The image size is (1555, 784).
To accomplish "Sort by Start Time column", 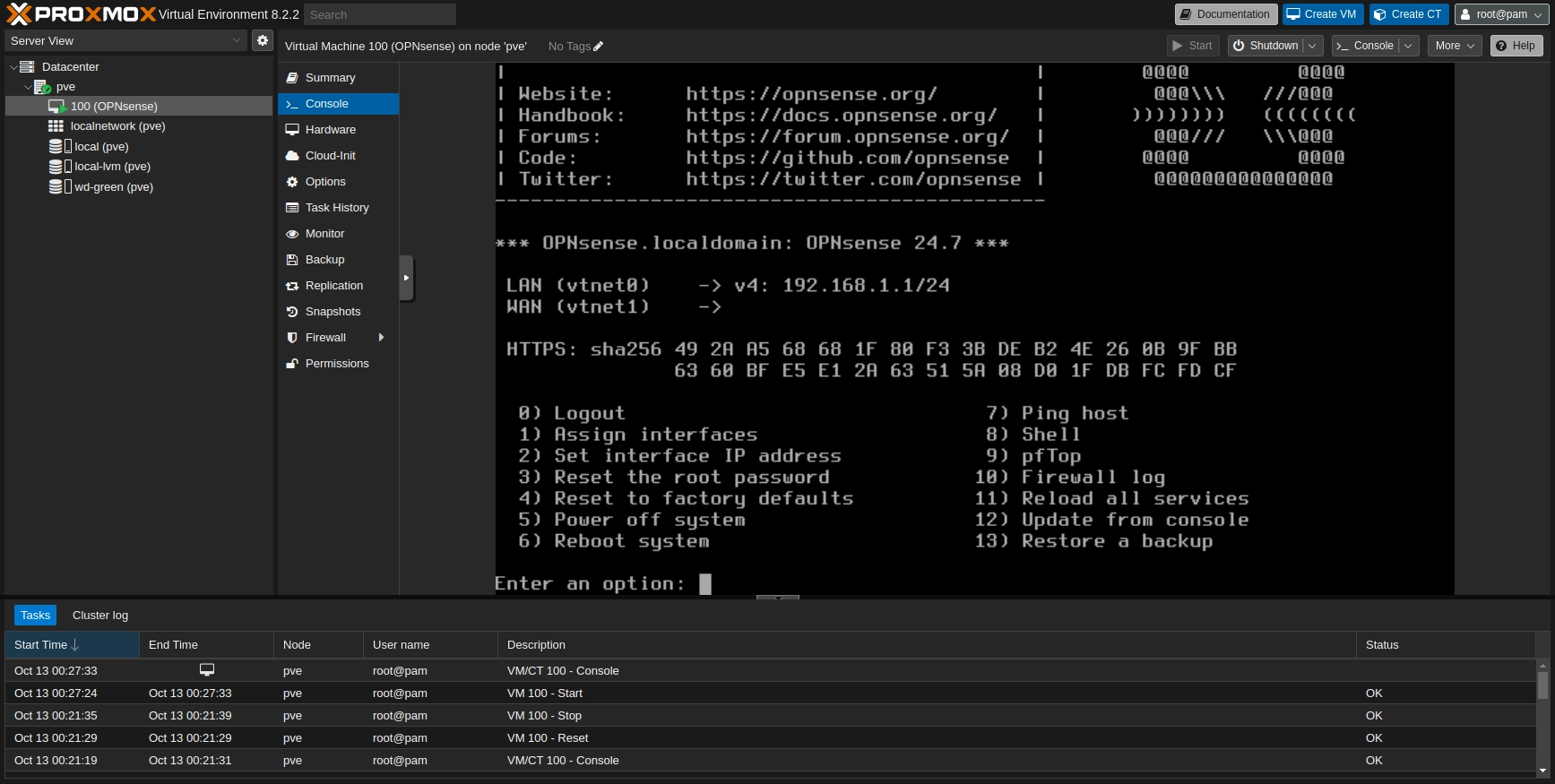I will (72, 645).
